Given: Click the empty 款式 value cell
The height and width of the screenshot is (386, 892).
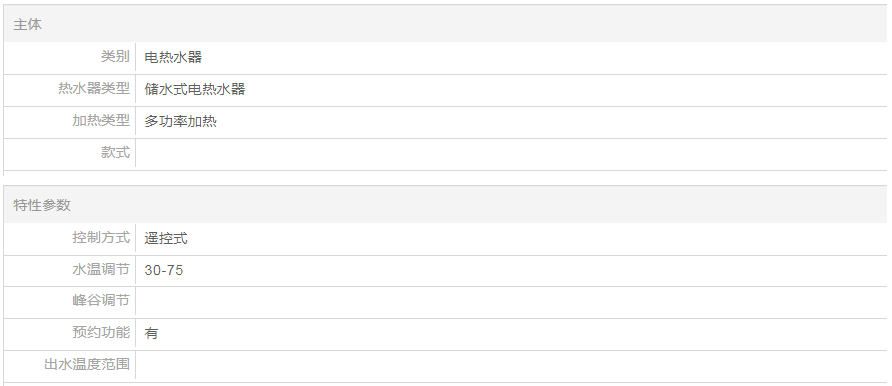Looking at the screenshot, I should tap(511, 154).
